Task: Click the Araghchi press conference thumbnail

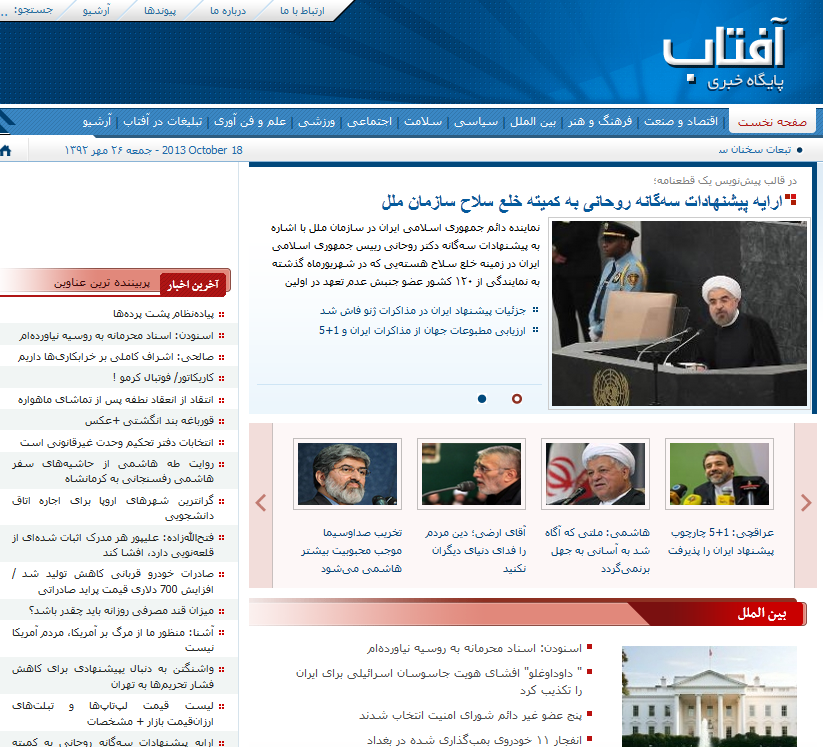Action: point(719,474)
